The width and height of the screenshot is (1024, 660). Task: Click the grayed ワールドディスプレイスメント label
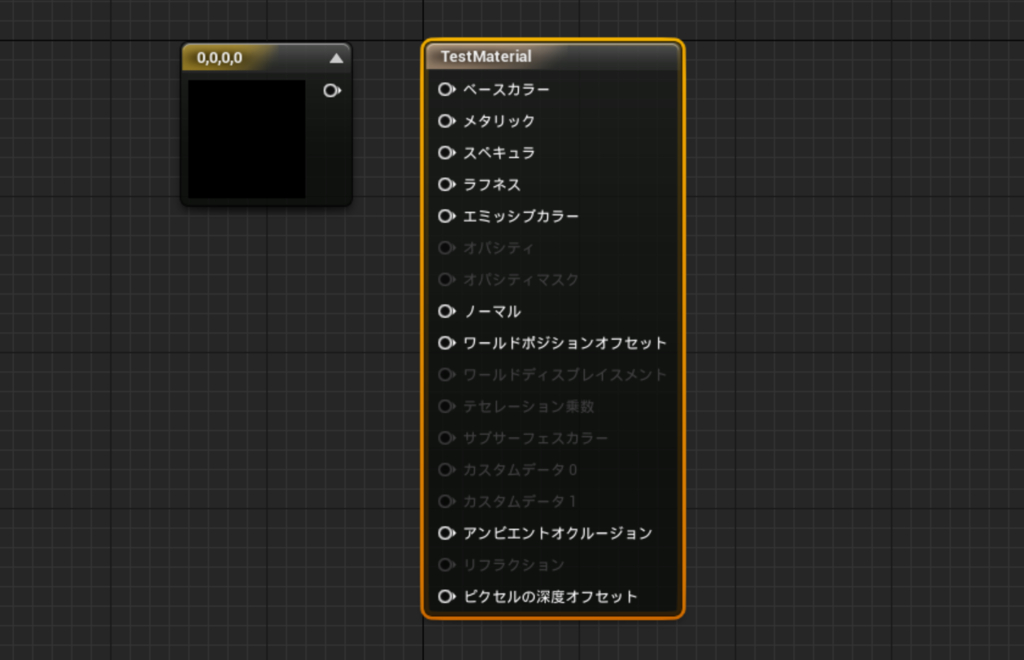(565, 375)
